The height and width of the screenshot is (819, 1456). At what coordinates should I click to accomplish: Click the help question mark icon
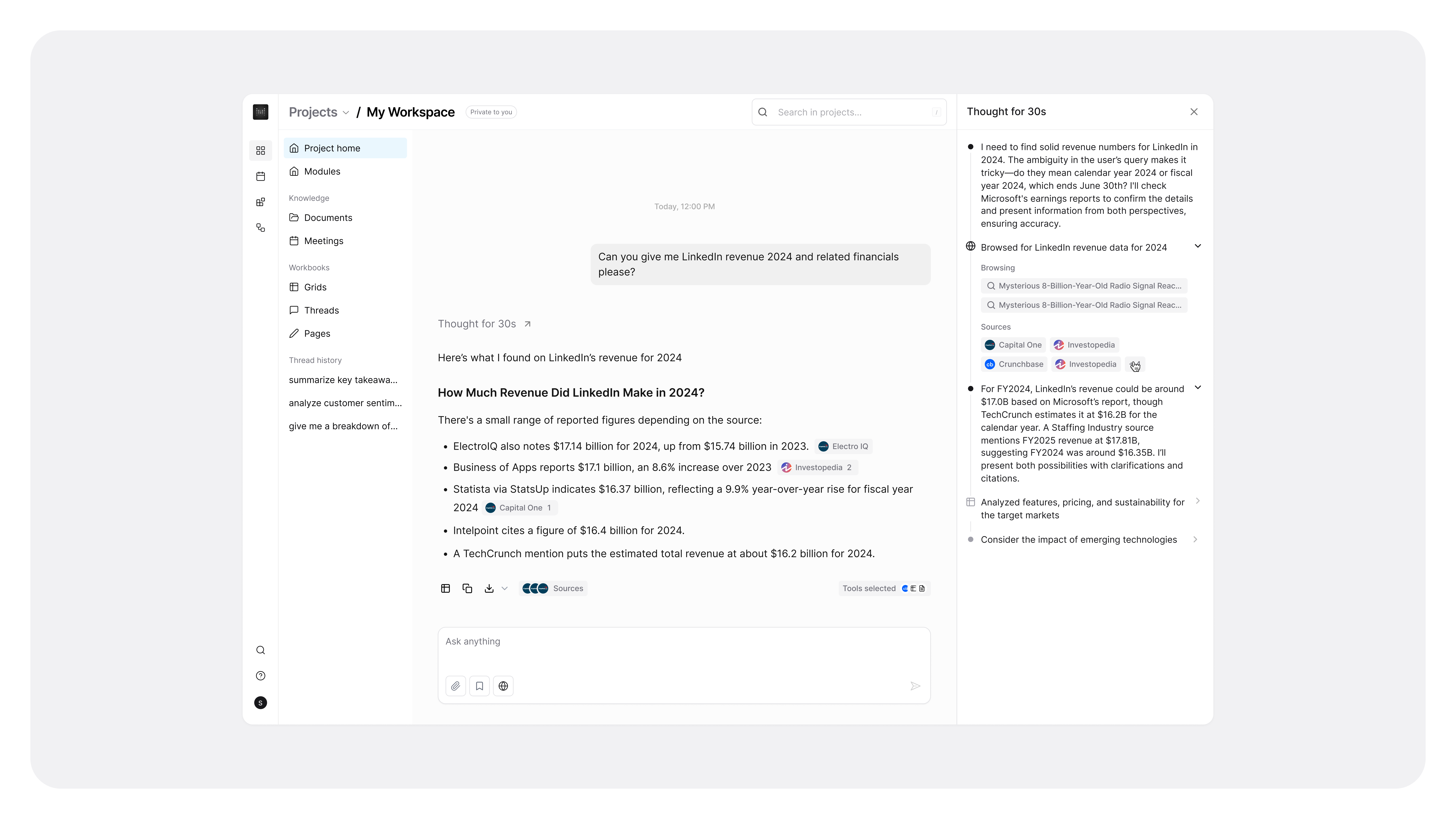point(260,676)
